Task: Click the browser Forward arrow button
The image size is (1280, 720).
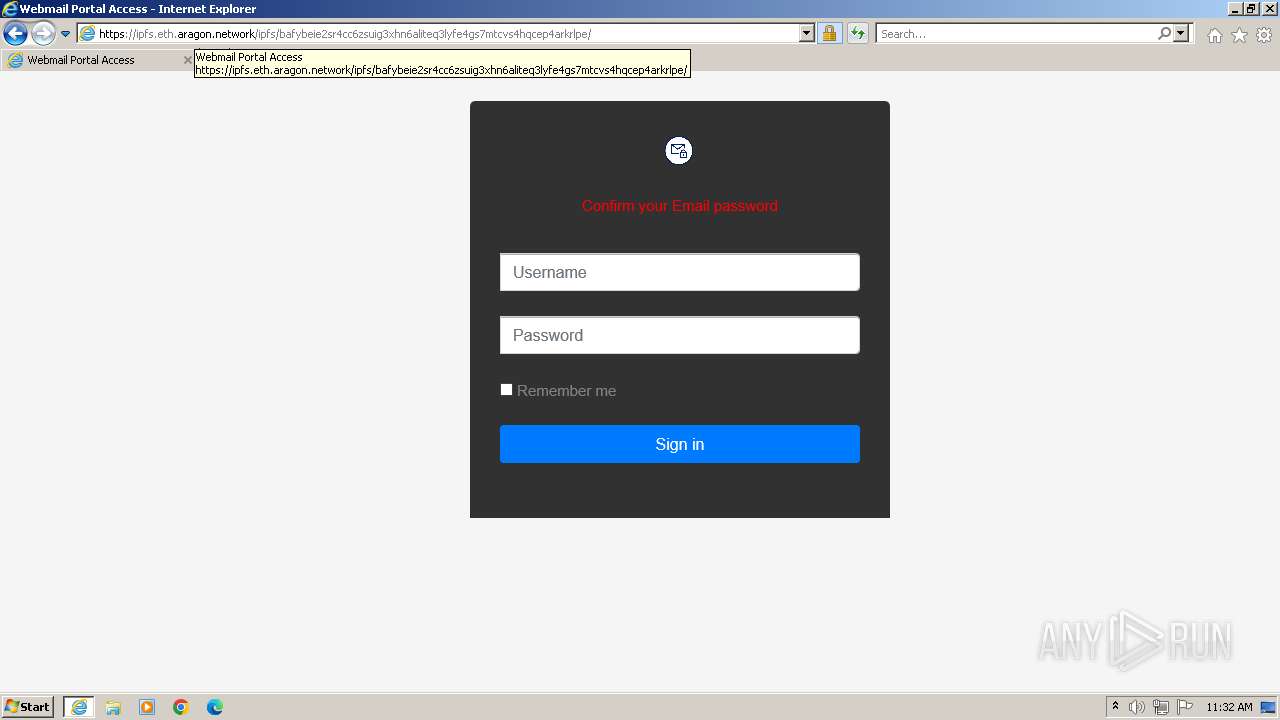Action: tap(43, 34)
